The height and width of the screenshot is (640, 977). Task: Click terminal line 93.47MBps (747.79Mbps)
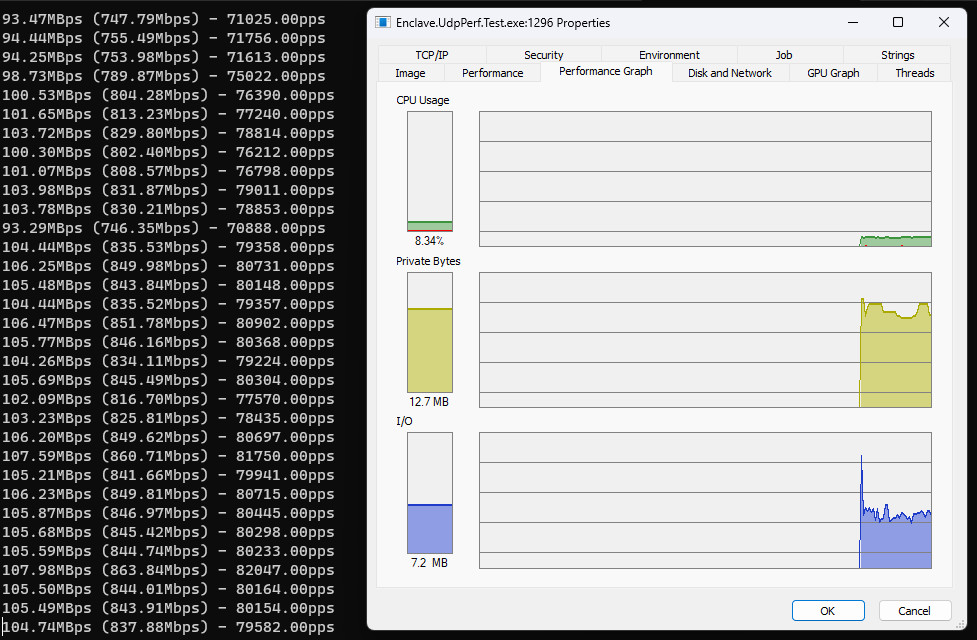click(x=163, y=19)
